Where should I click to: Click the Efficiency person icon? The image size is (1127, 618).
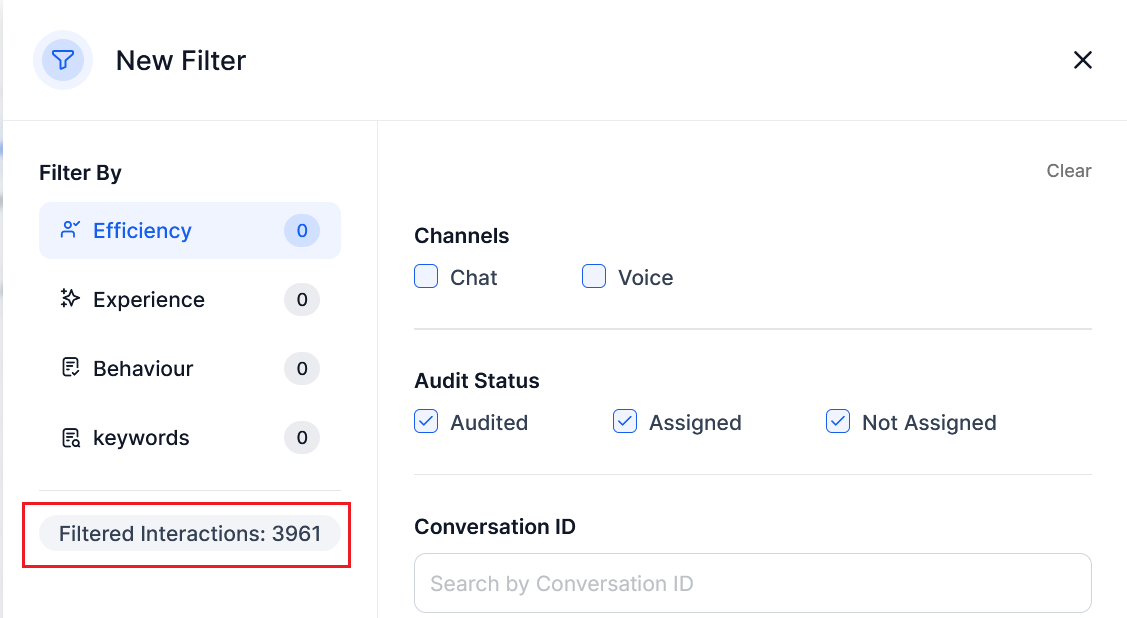(70, 230)
